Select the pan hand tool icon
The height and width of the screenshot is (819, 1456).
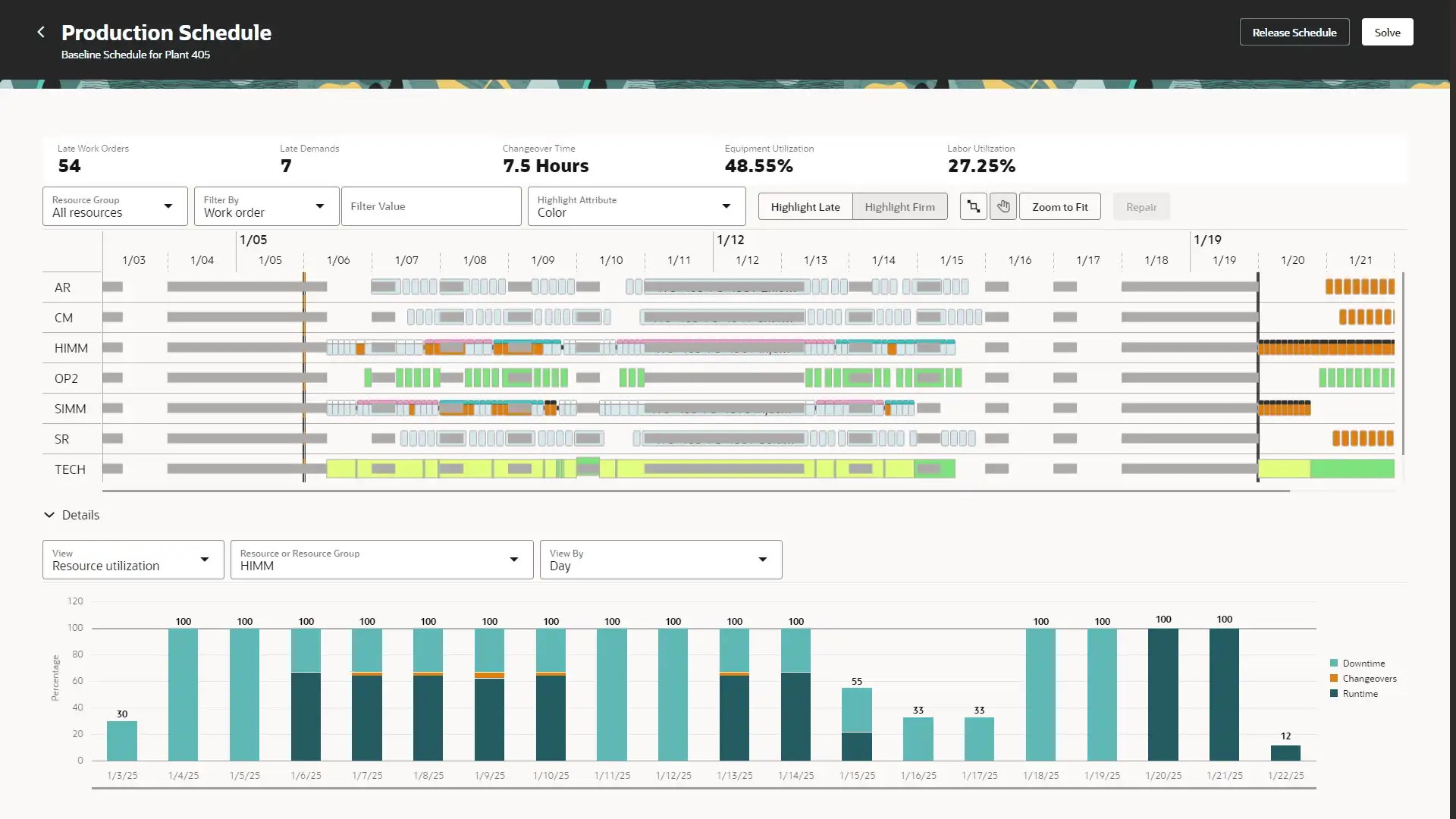tap(1003, 206)
